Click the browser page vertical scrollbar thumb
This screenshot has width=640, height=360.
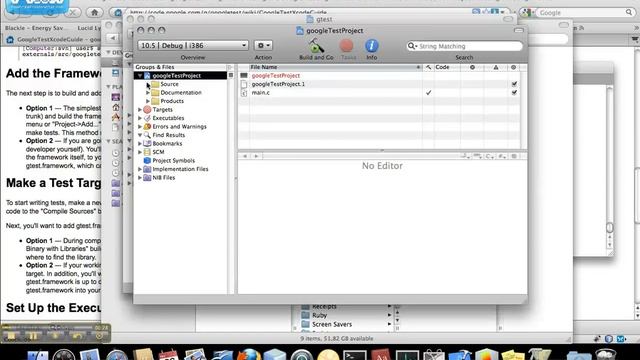coord(637,196)
